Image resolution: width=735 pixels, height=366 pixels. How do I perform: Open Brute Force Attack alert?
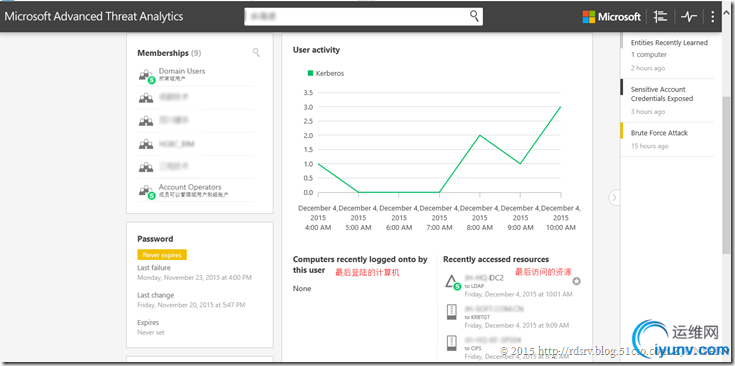(x=667, y=139)
